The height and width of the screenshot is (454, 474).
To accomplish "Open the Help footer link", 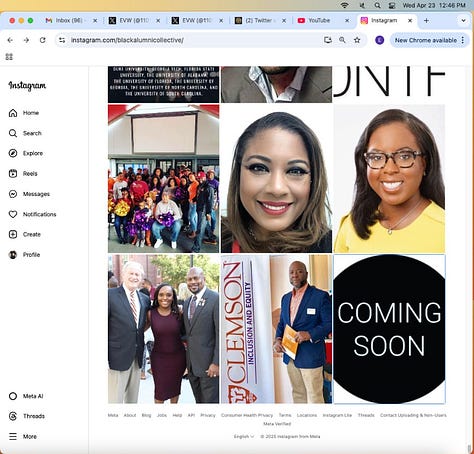I will tap(177, 415).
